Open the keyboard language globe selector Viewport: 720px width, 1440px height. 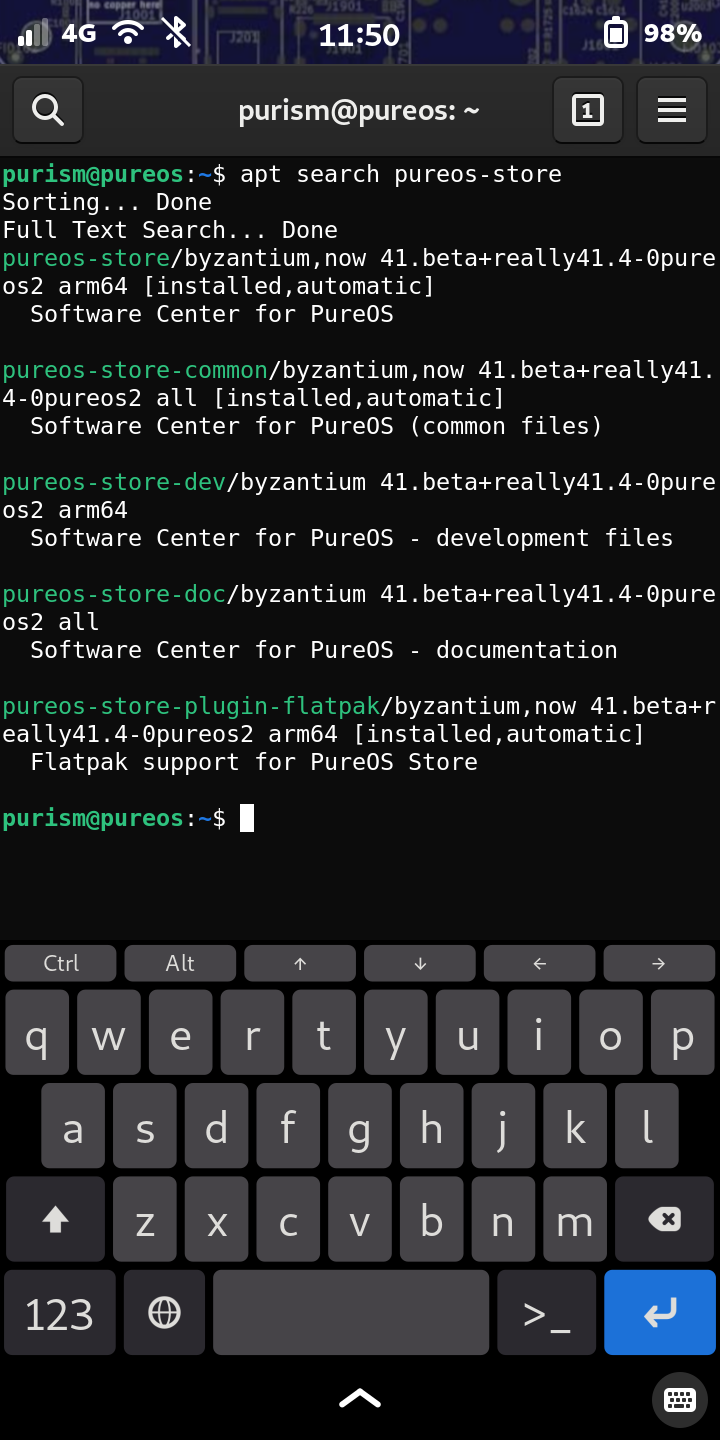(164, 1313)
